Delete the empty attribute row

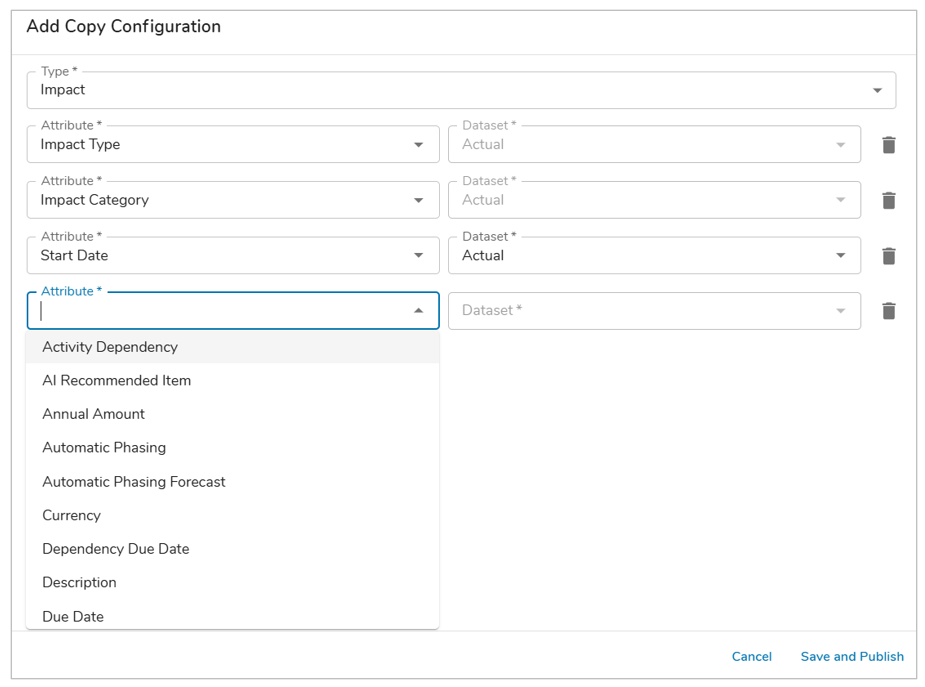tap(888, 311)
